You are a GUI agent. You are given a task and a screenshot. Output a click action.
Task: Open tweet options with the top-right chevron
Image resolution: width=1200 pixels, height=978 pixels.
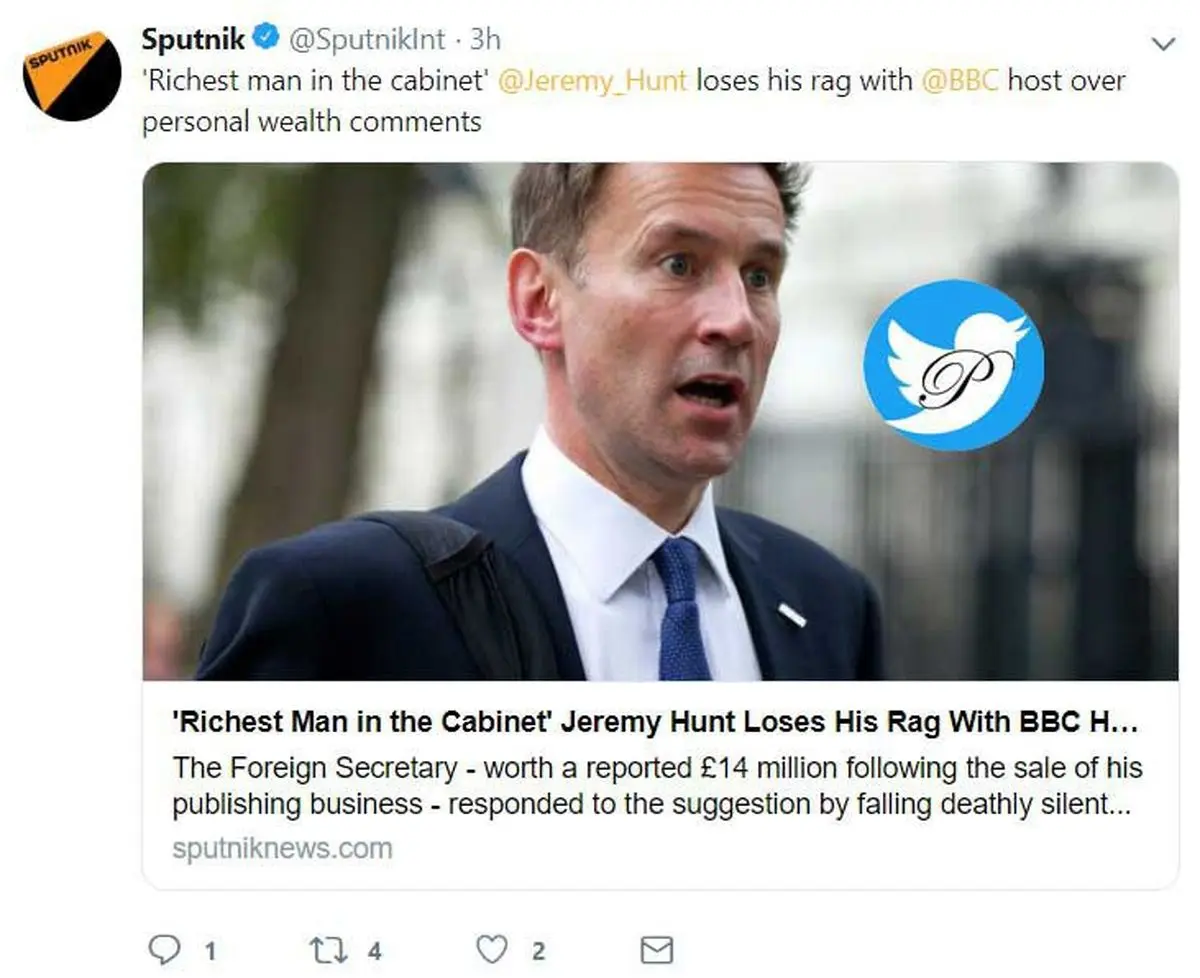1163,44
